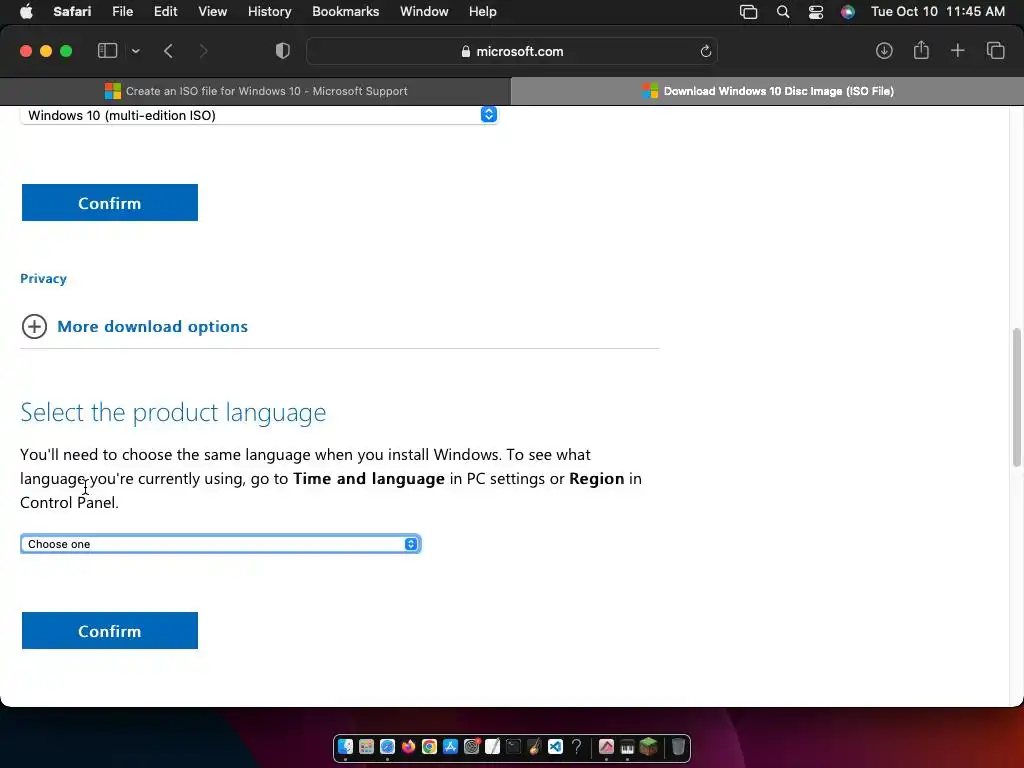This screenshot has height=768, width=1024.
Task: Open the Safari sidebar panel
Action: 107,51
